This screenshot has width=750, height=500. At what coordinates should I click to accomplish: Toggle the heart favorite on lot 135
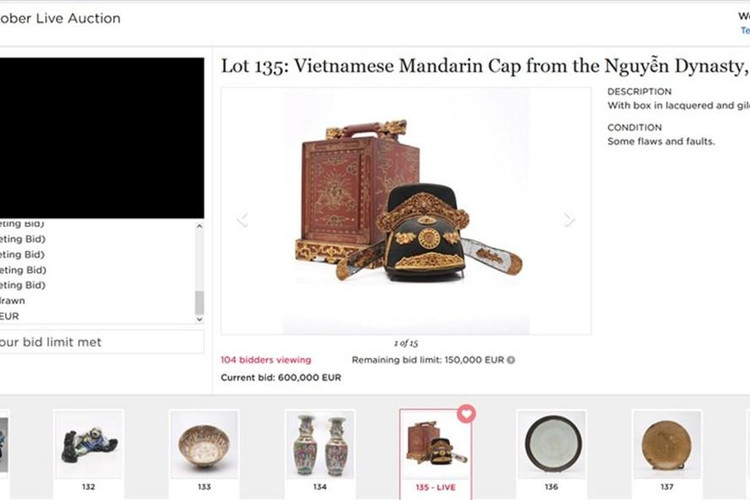(466, 413)
